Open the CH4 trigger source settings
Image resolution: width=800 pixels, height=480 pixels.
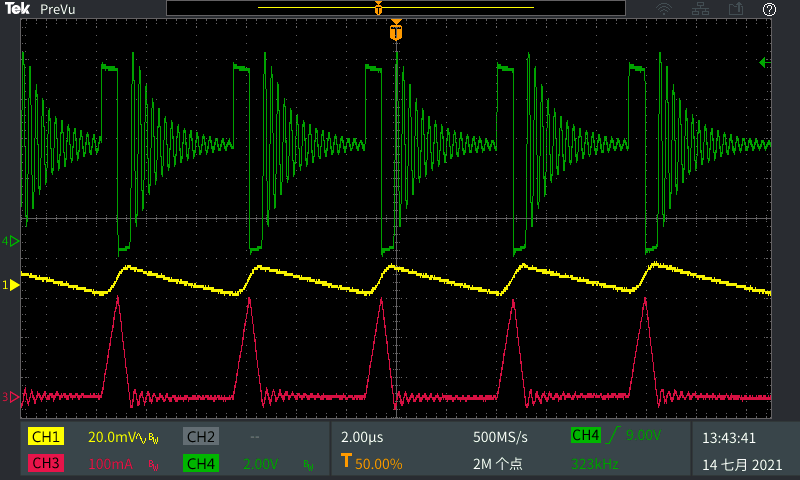click(586, 435)
